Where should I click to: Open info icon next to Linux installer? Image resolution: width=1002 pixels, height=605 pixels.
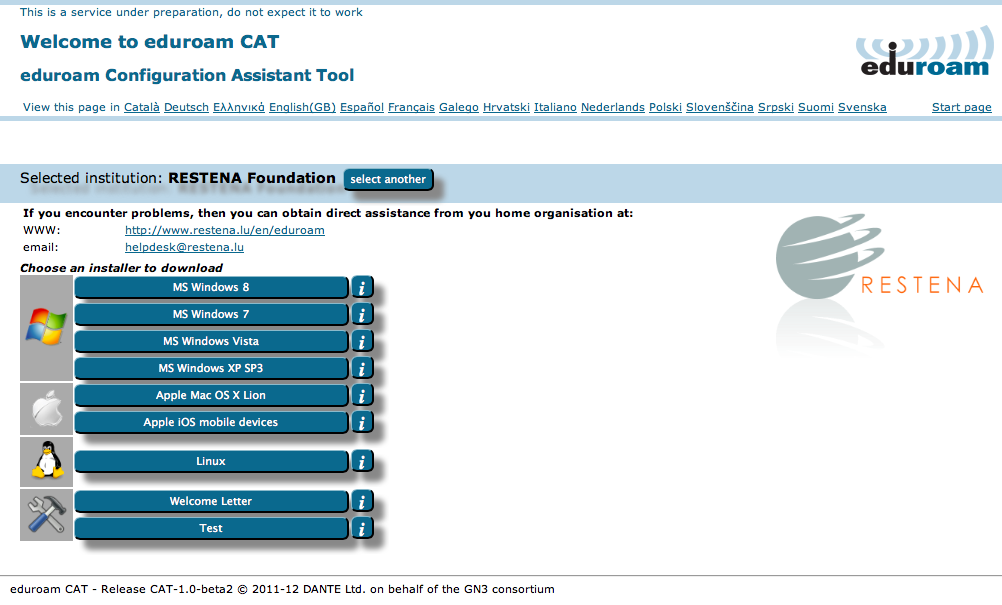pyautogui.click(x=361, y=462)
